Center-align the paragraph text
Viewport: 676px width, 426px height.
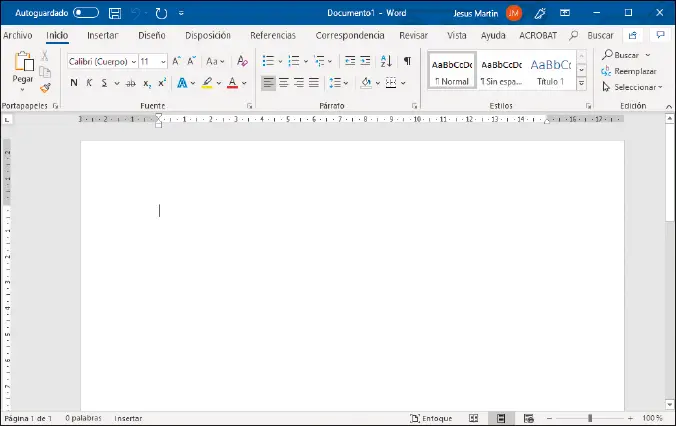pyautogui.click(x=283, y=83)
